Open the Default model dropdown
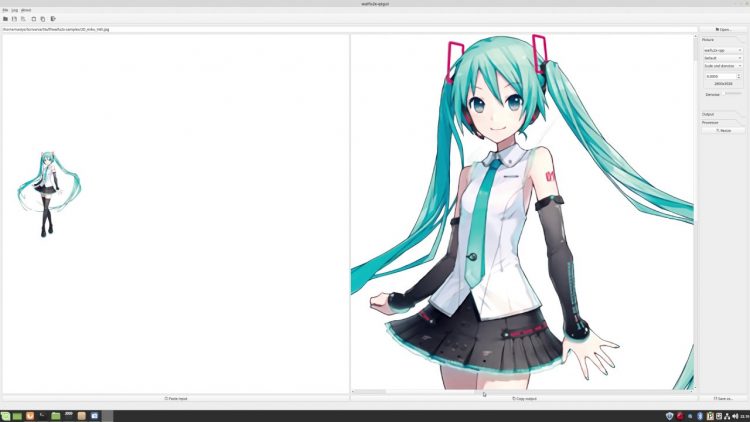Image resolution: width=750 pixels, height=422 pixels. (x=723, y=58)
